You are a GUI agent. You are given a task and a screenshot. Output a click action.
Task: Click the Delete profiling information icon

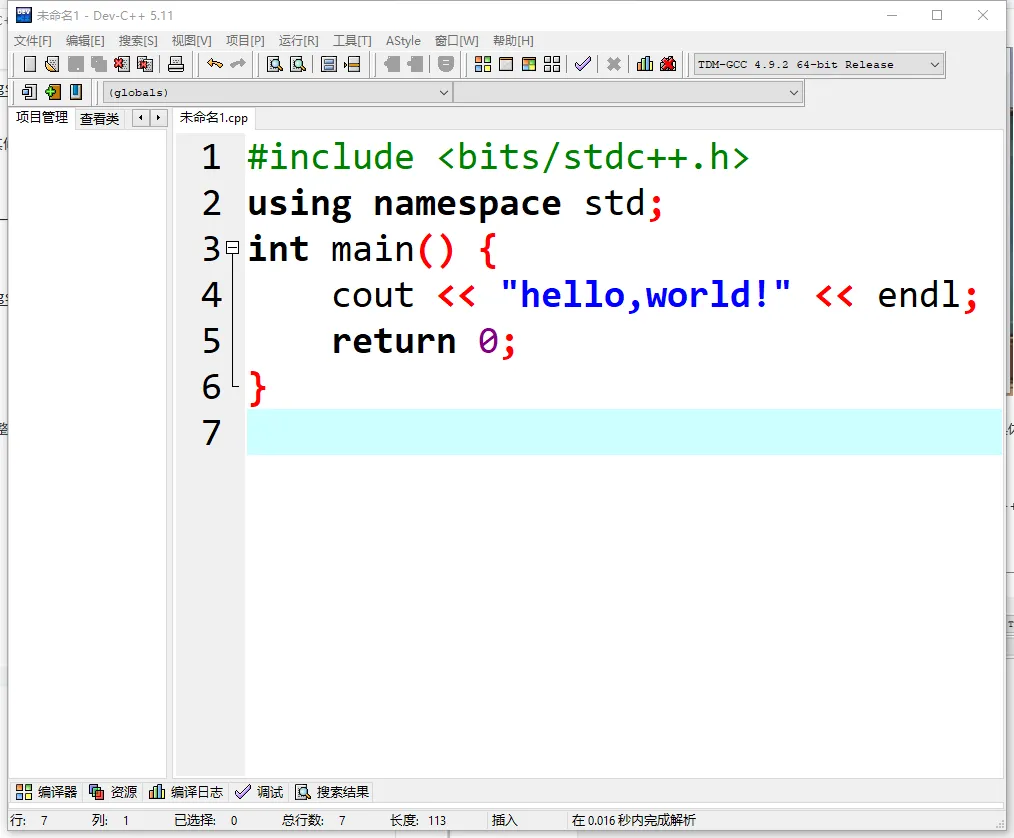(668, 64)
